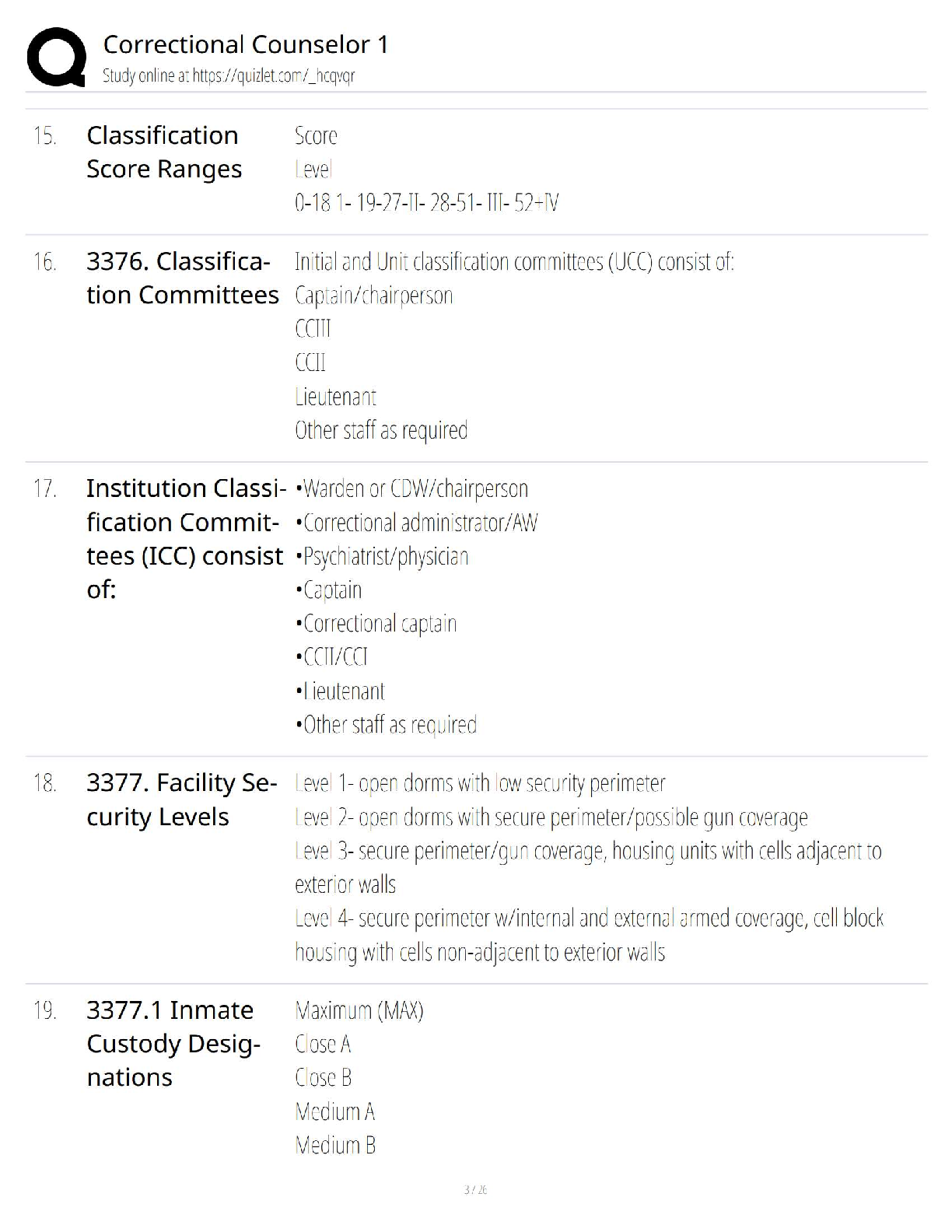Screen dimensions: 952x1232
Task: Click the Correctional Counselor 1 title
Action: (245, 44)
